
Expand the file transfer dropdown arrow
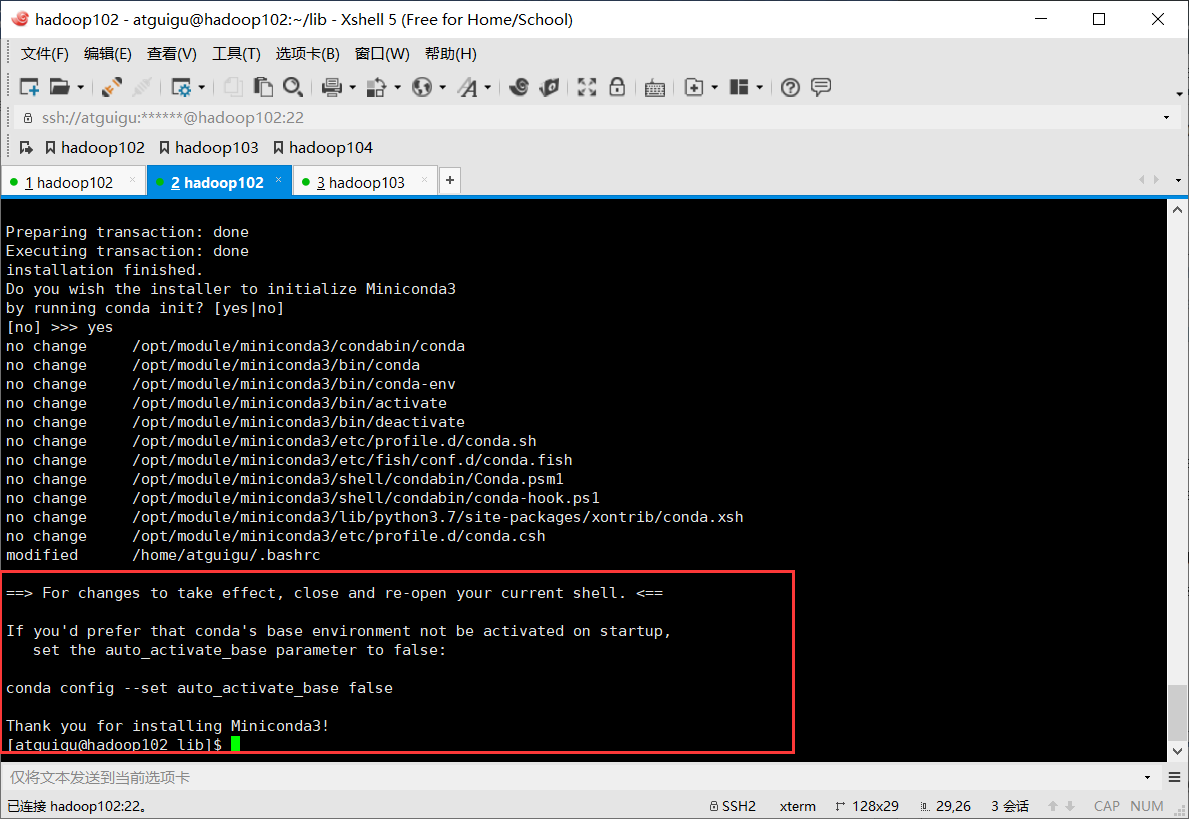coord(397,88)
